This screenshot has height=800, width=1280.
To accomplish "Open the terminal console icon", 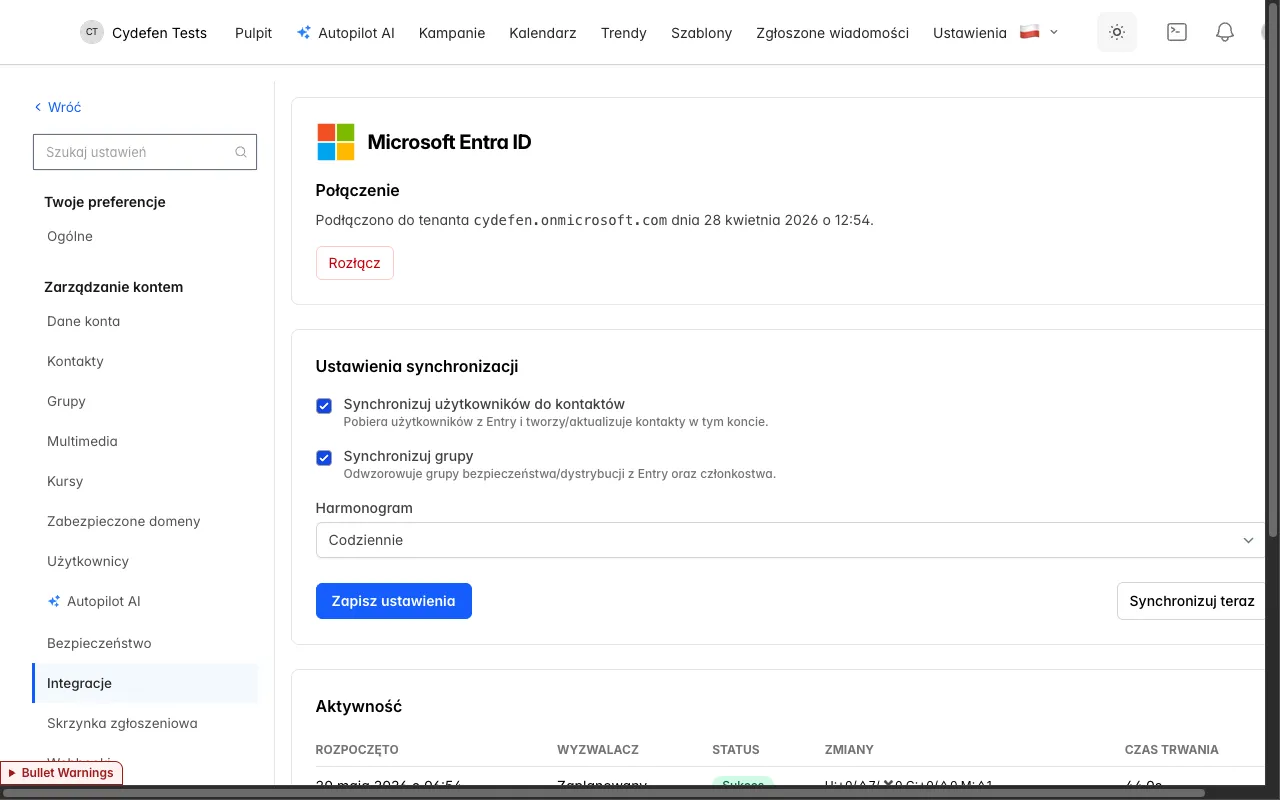I will pos(1177,32).
